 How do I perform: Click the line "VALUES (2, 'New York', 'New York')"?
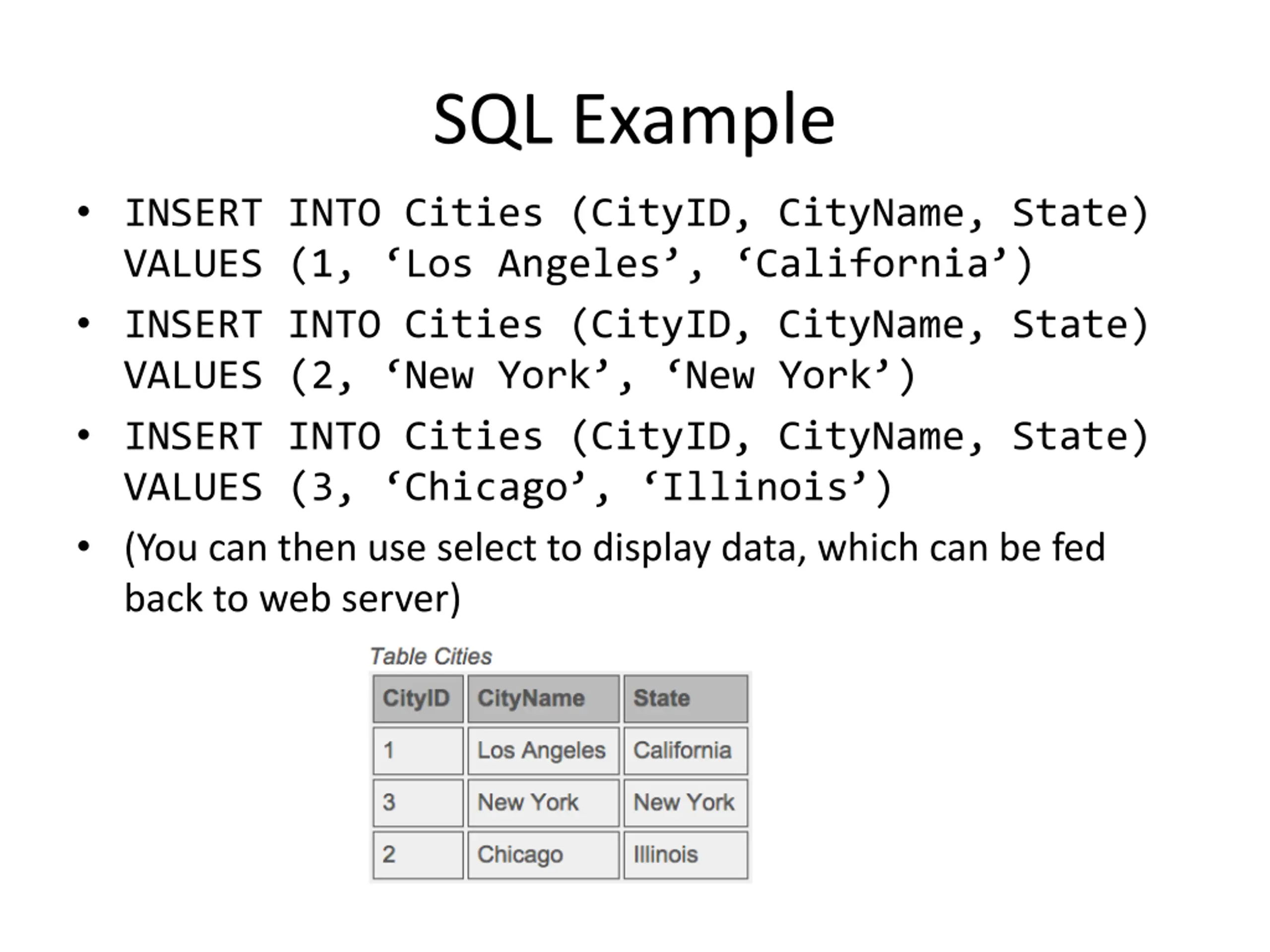pos(519,376)
